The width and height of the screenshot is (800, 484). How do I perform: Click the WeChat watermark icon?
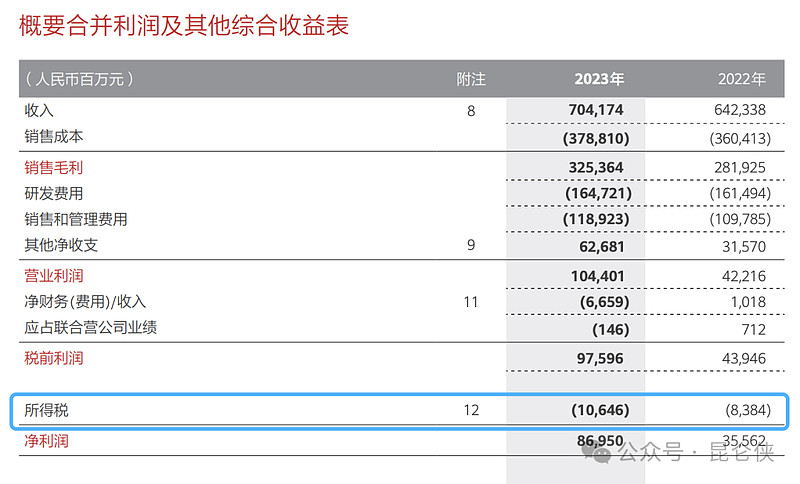point(596,453)
